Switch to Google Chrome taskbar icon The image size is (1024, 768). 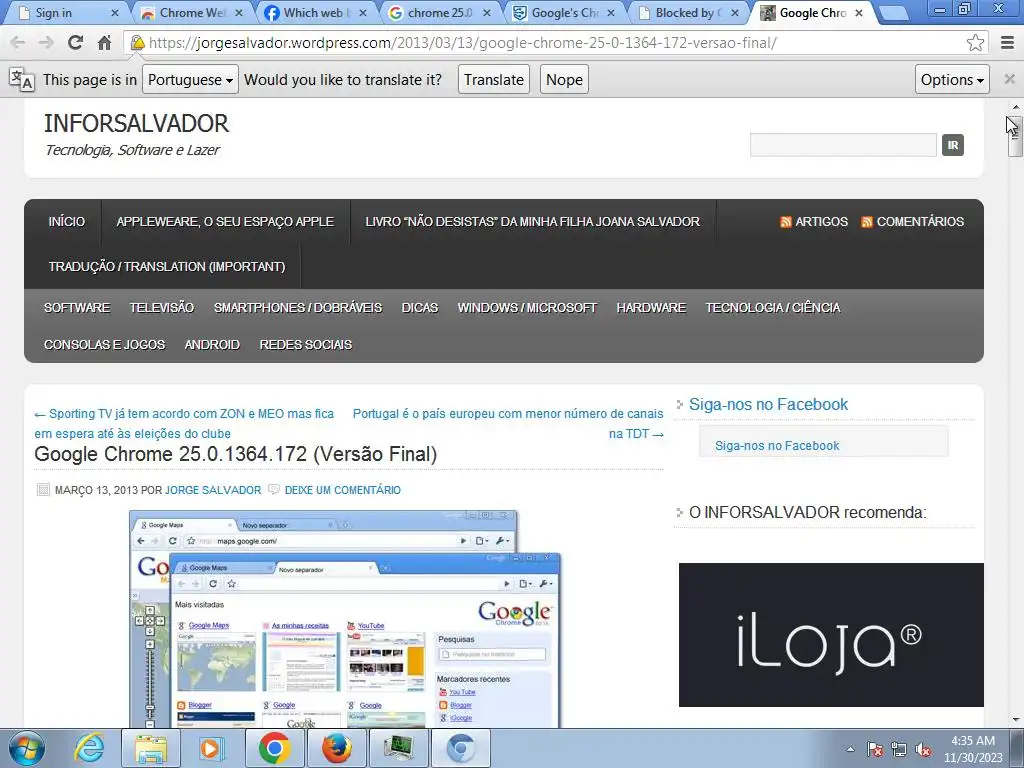[274, 748]
